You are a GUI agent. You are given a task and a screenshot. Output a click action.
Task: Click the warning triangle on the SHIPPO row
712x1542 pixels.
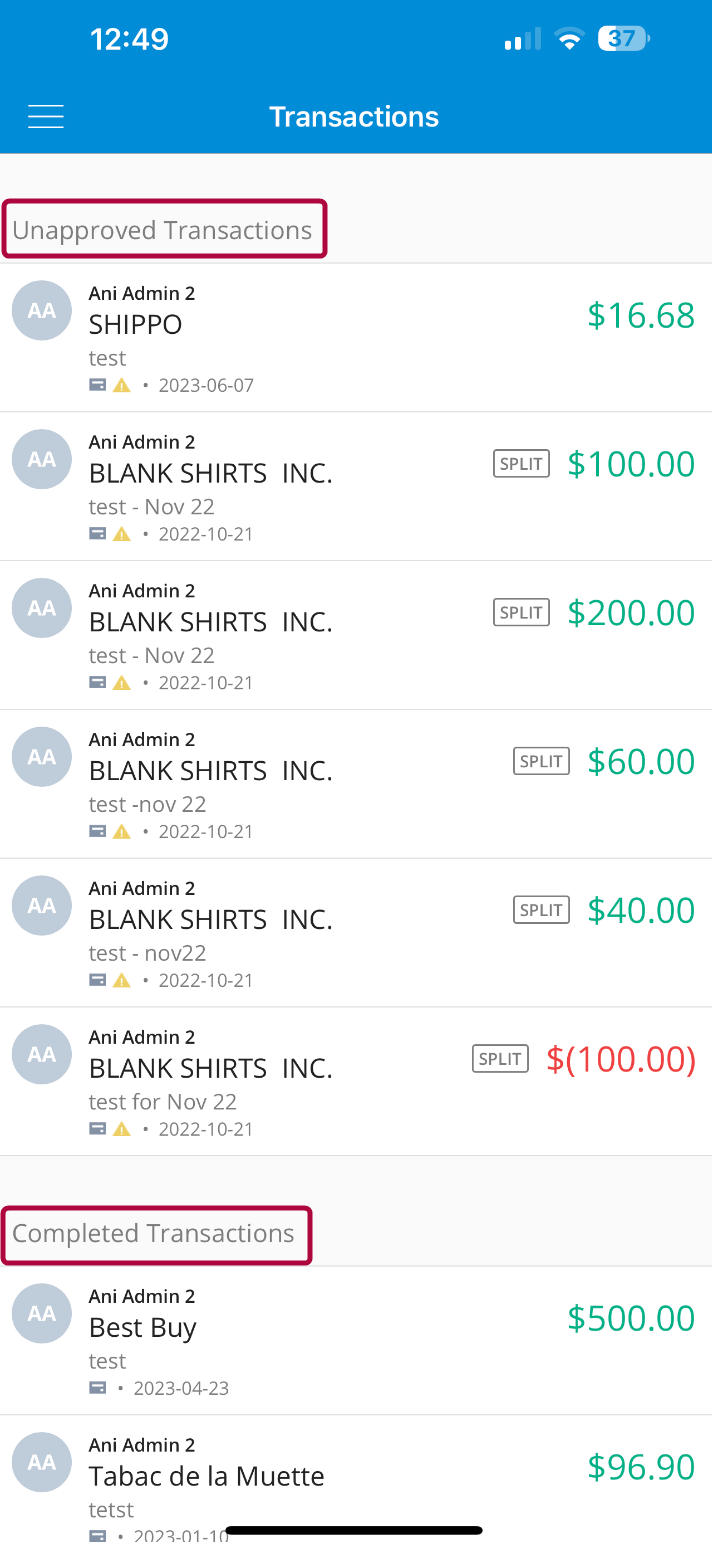[120, 384]
